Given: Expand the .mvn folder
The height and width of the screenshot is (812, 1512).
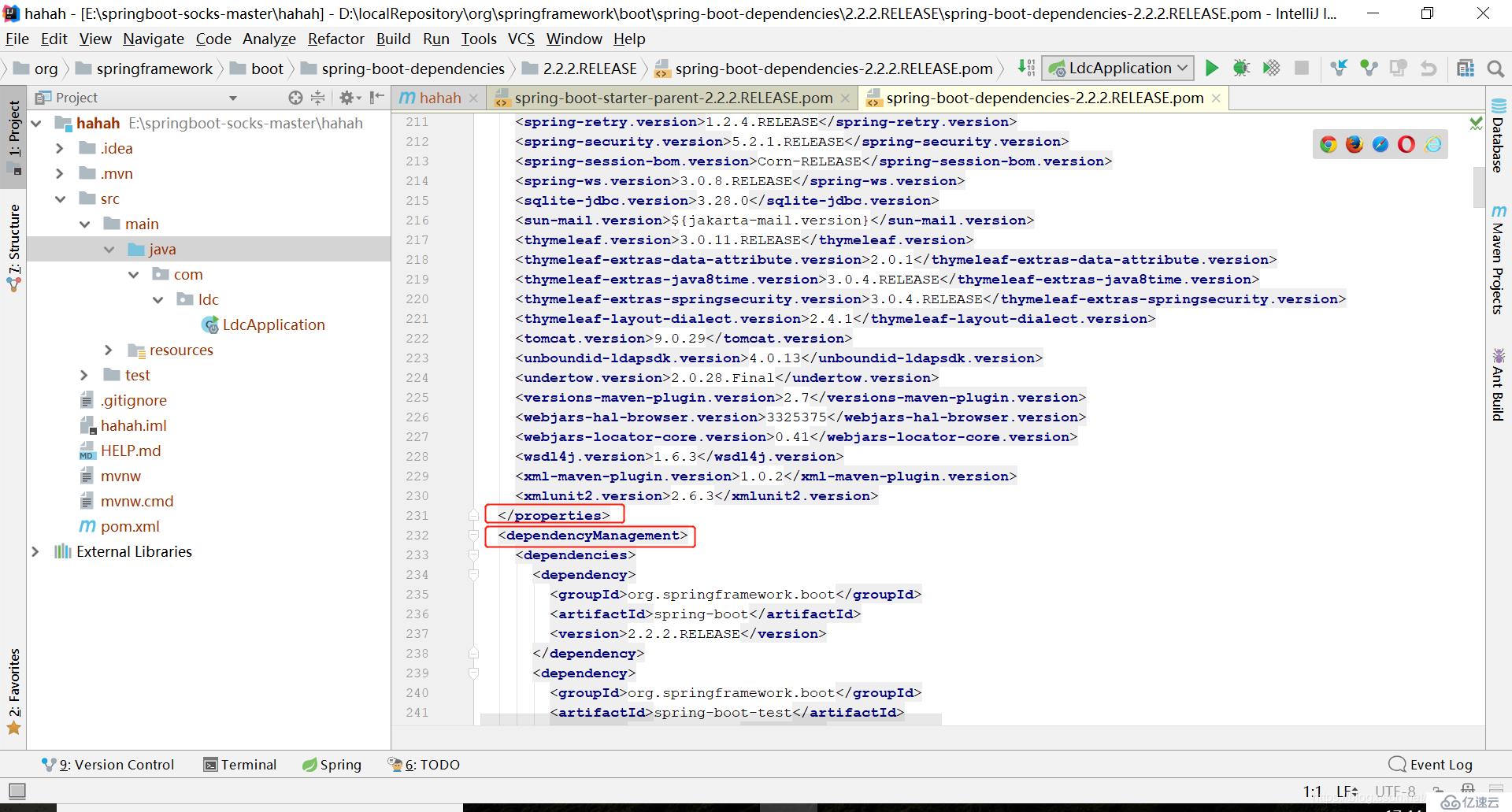Looking at the screenshot, I should pyautogui.click(x=60, y=173).
